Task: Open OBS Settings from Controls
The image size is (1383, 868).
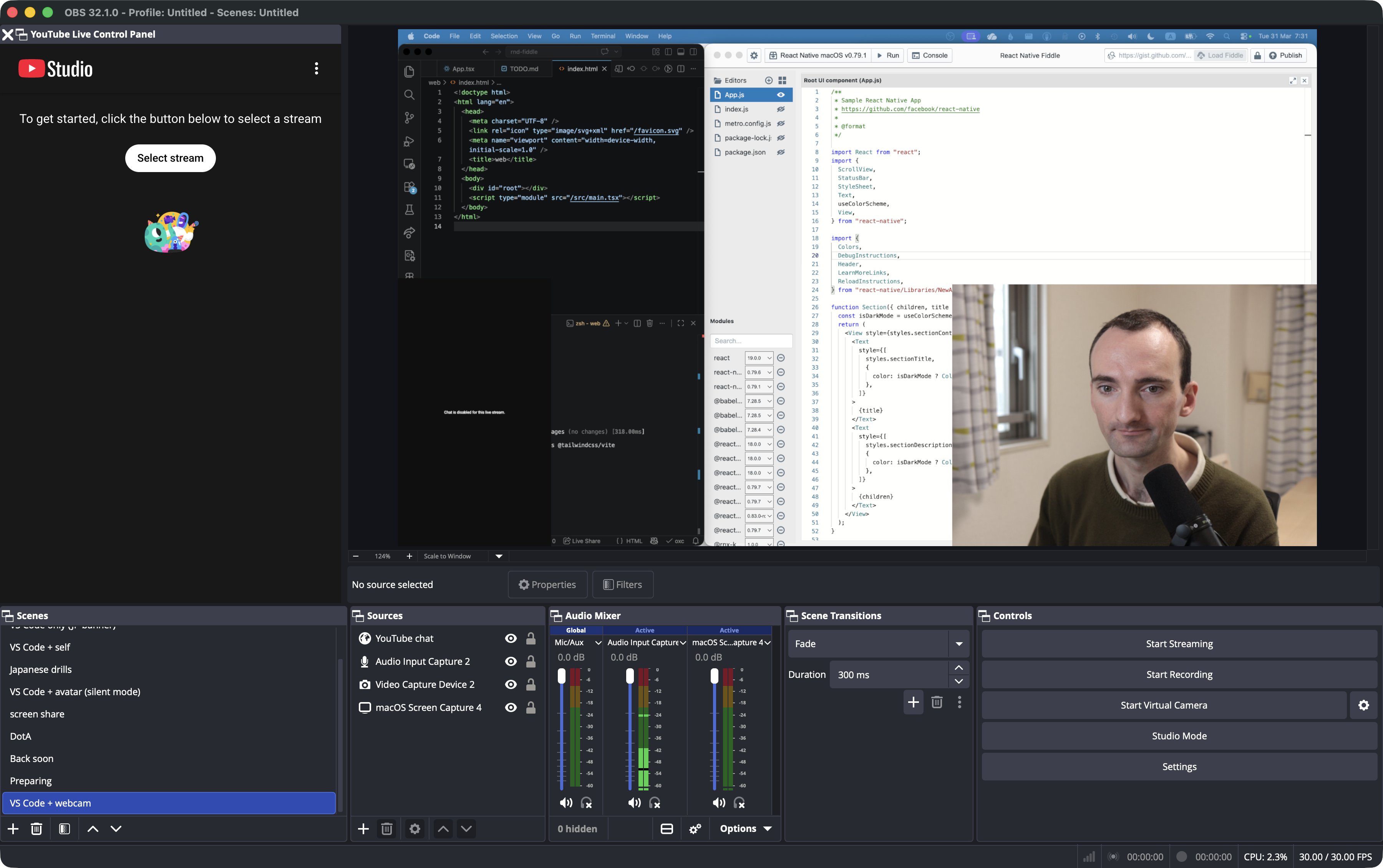Action: pyautogui.click(x=1179, y=766)
